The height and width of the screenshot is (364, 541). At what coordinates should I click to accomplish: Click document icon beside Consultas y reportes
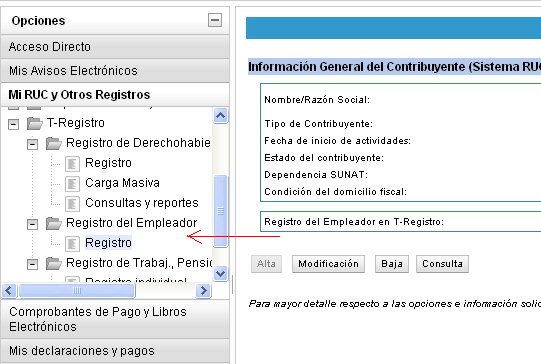click(72, 204)
